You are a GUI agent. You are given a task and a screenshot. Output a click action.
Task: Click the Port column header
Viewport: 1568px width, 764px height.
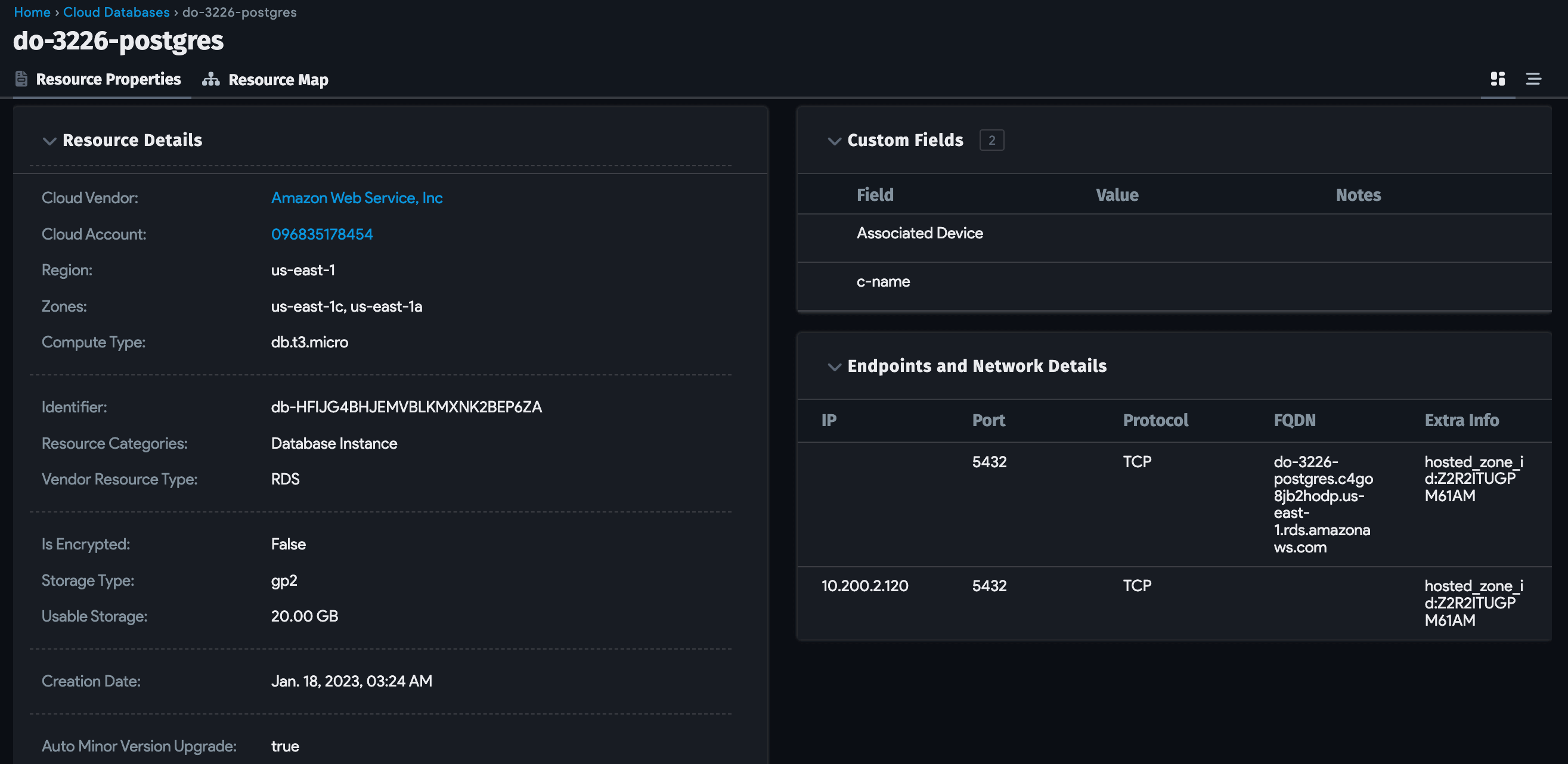988,420
